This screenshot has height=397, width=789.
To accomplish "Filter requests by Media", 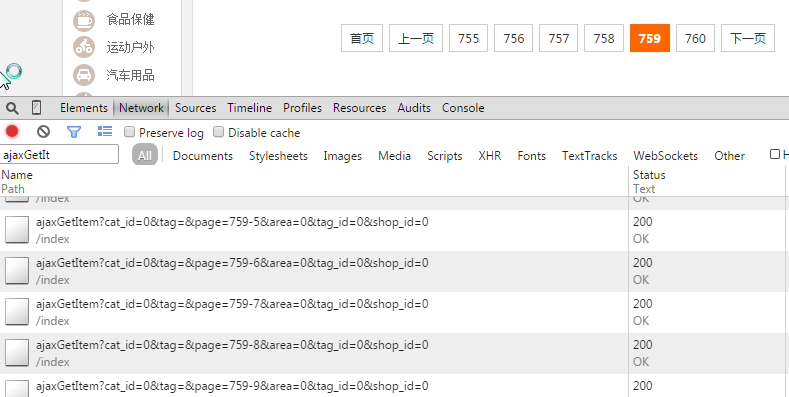I will 394,156.
